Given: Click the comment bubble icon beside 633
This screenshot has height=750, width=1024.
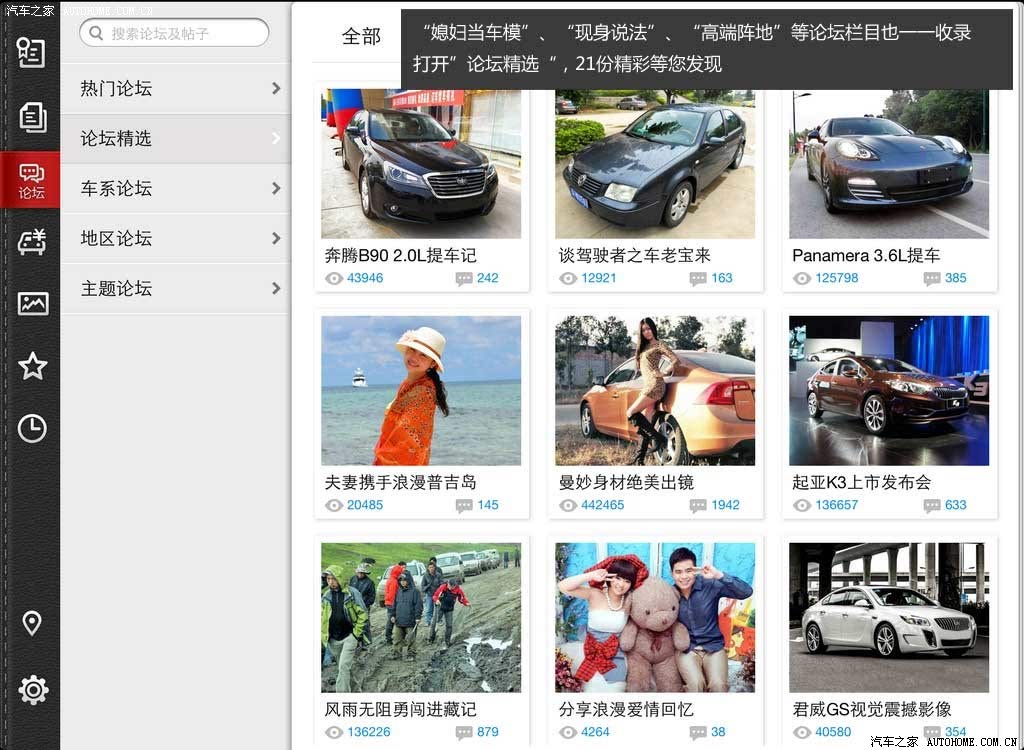Looking at the screenshot, I should (x=931, y=506).
